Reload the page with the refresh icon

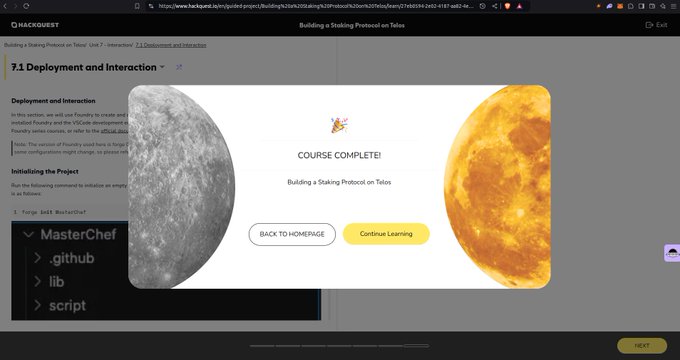26,6
